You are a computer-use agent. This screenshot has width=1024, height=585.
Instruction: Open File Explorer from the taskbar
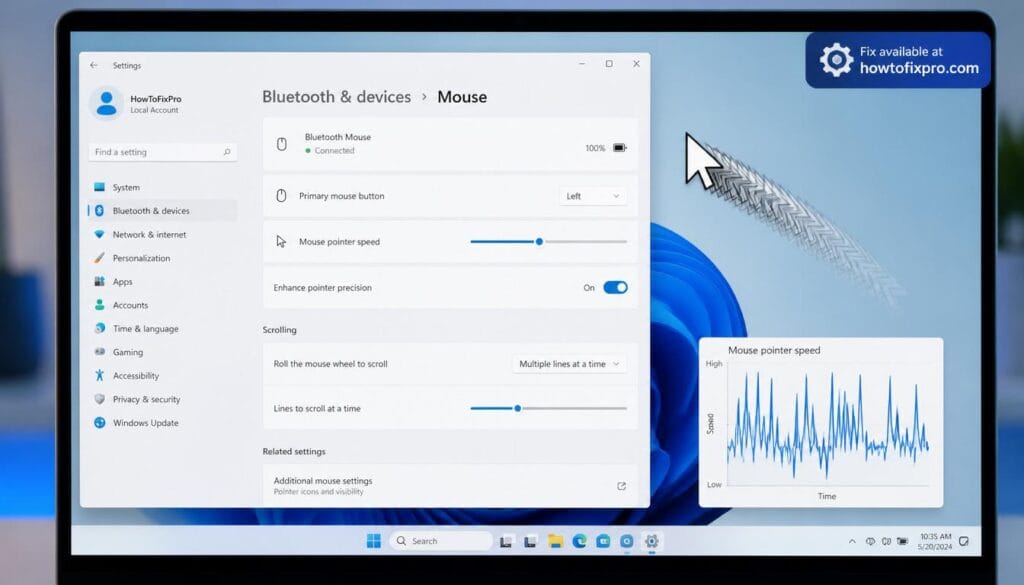click(x=555, y=541)
